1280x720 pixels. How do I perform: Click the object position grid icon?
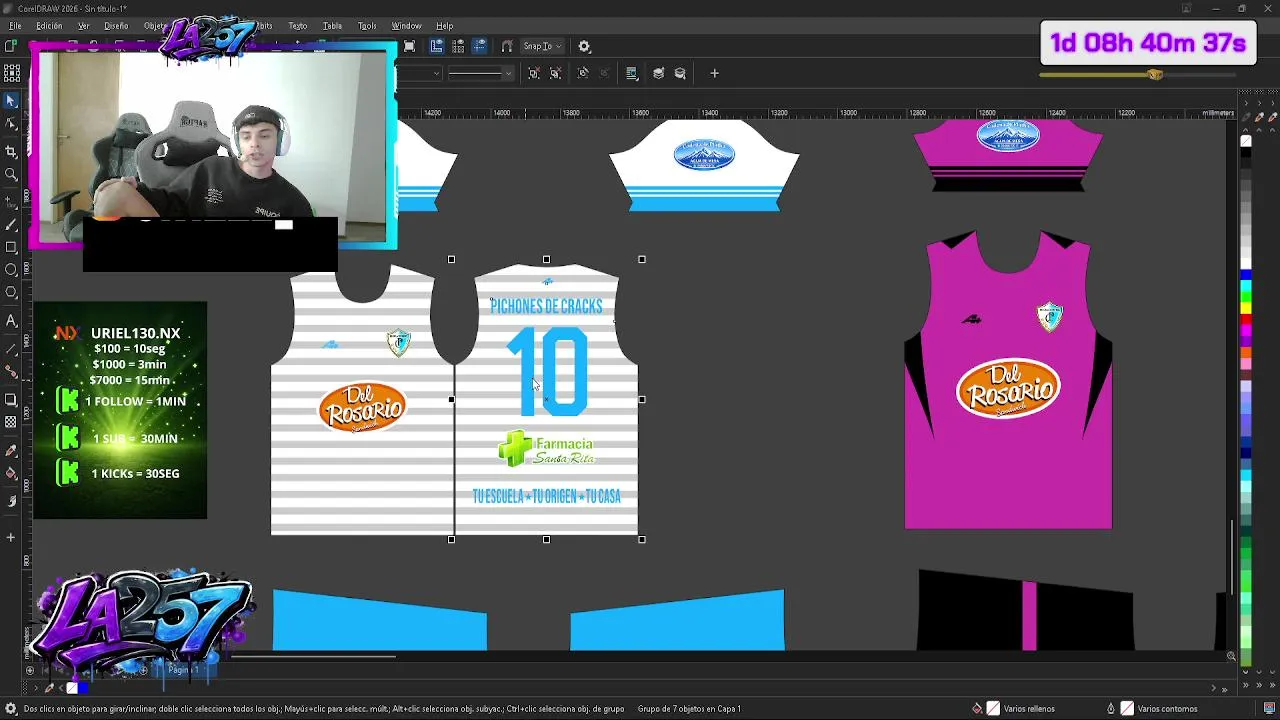click(x=12, y=73)
